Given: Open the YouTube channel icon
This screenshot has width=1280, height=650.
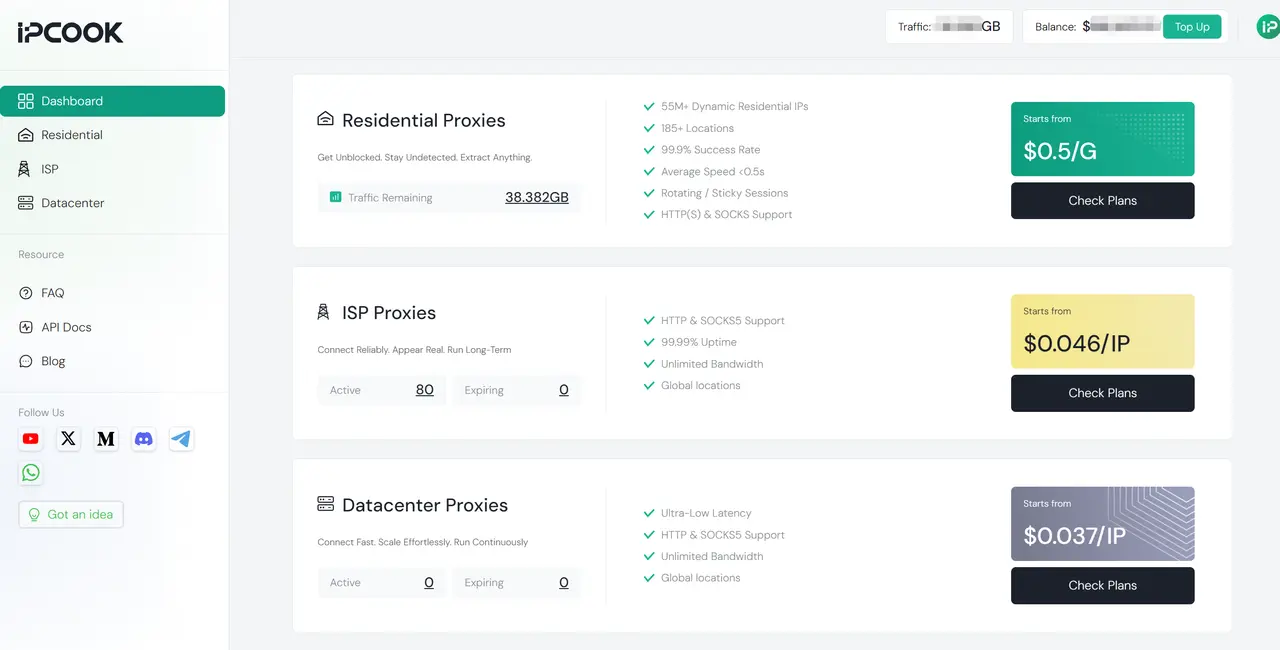Looking at the screenshot, I should [x=30, y=439].
